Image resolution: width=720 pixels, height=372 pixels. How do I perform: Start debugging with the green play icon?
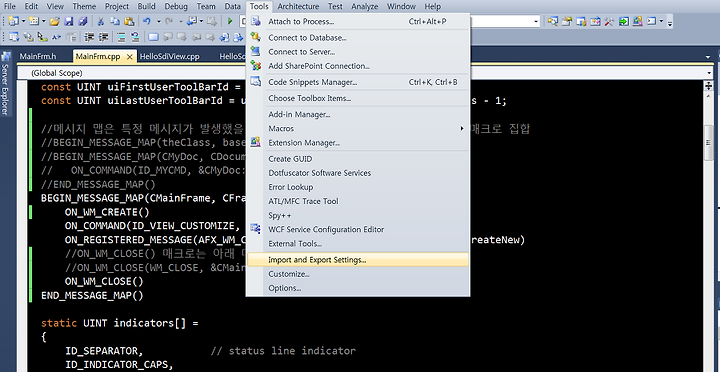(x=230, y=21)
